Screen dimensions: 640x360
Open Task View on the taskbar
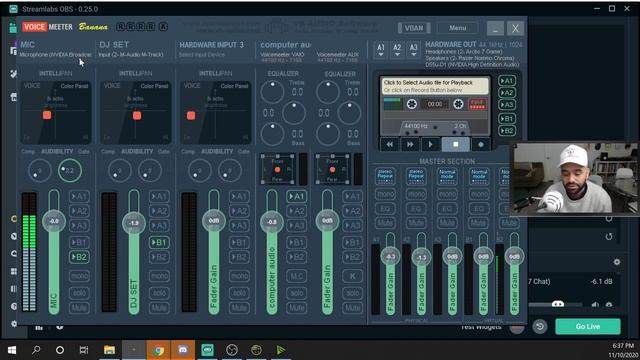(x=84, y=350)
